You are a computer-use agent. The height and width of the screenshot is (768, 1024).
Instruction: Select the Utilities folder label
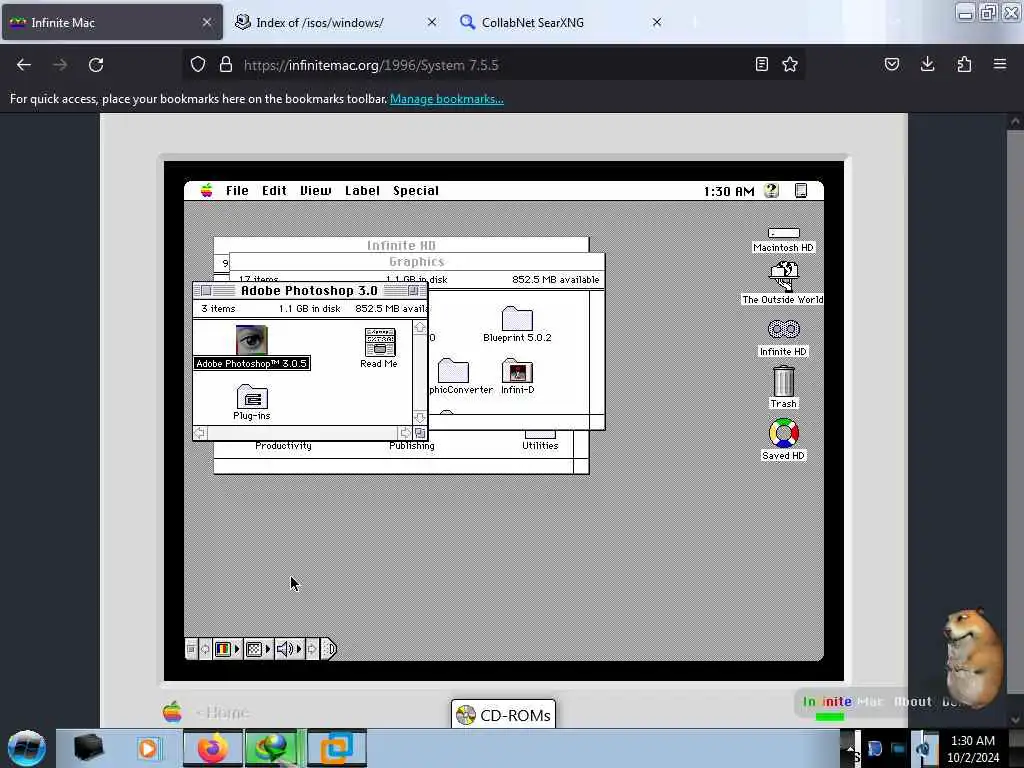pyautogui.click(x=540, y=446)
